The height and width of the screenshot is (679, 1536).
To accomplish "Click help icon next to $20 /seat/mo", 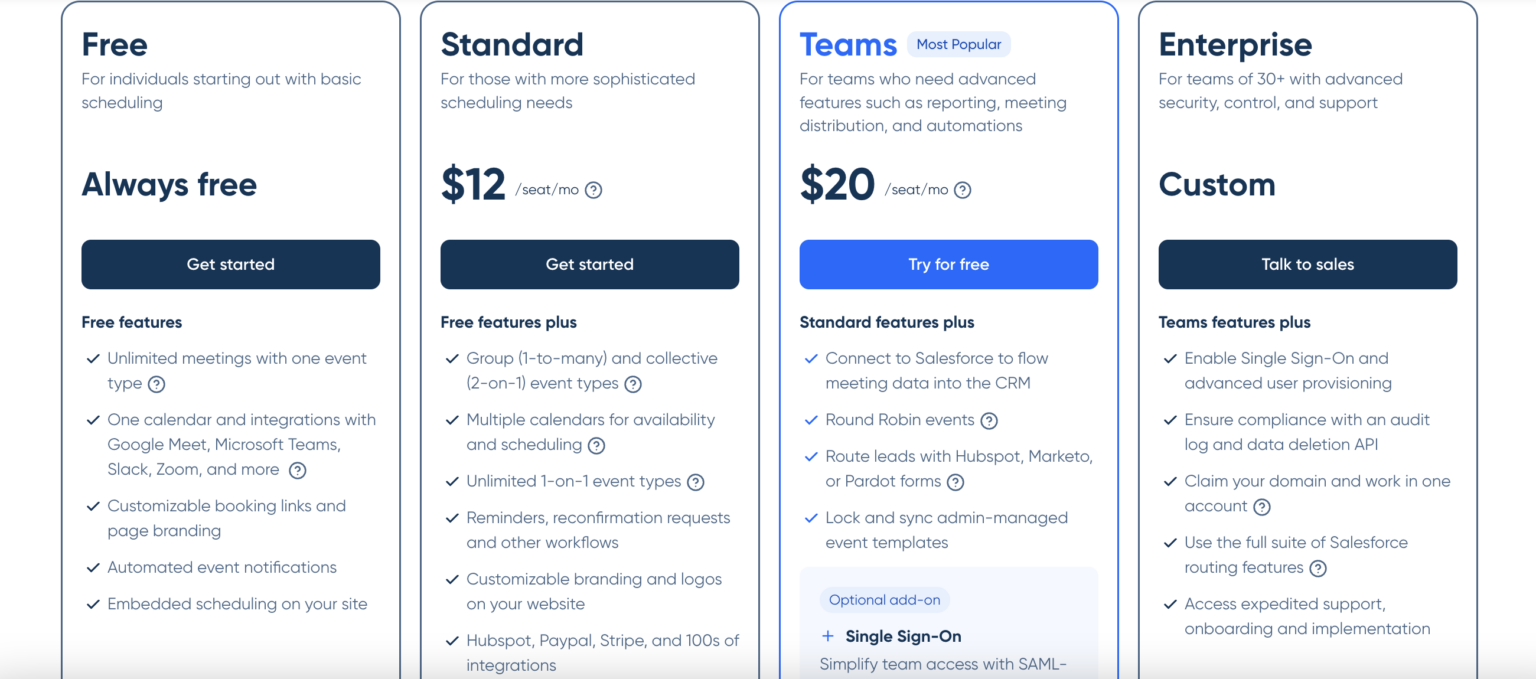I will point(962,190).
